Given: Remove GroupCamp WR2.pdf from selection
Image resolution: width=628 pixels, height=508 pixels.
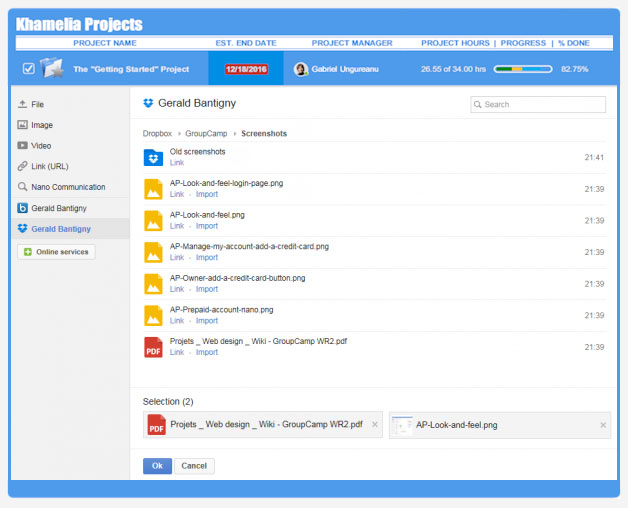Looking at the screenshot, I should coord(374,425).
